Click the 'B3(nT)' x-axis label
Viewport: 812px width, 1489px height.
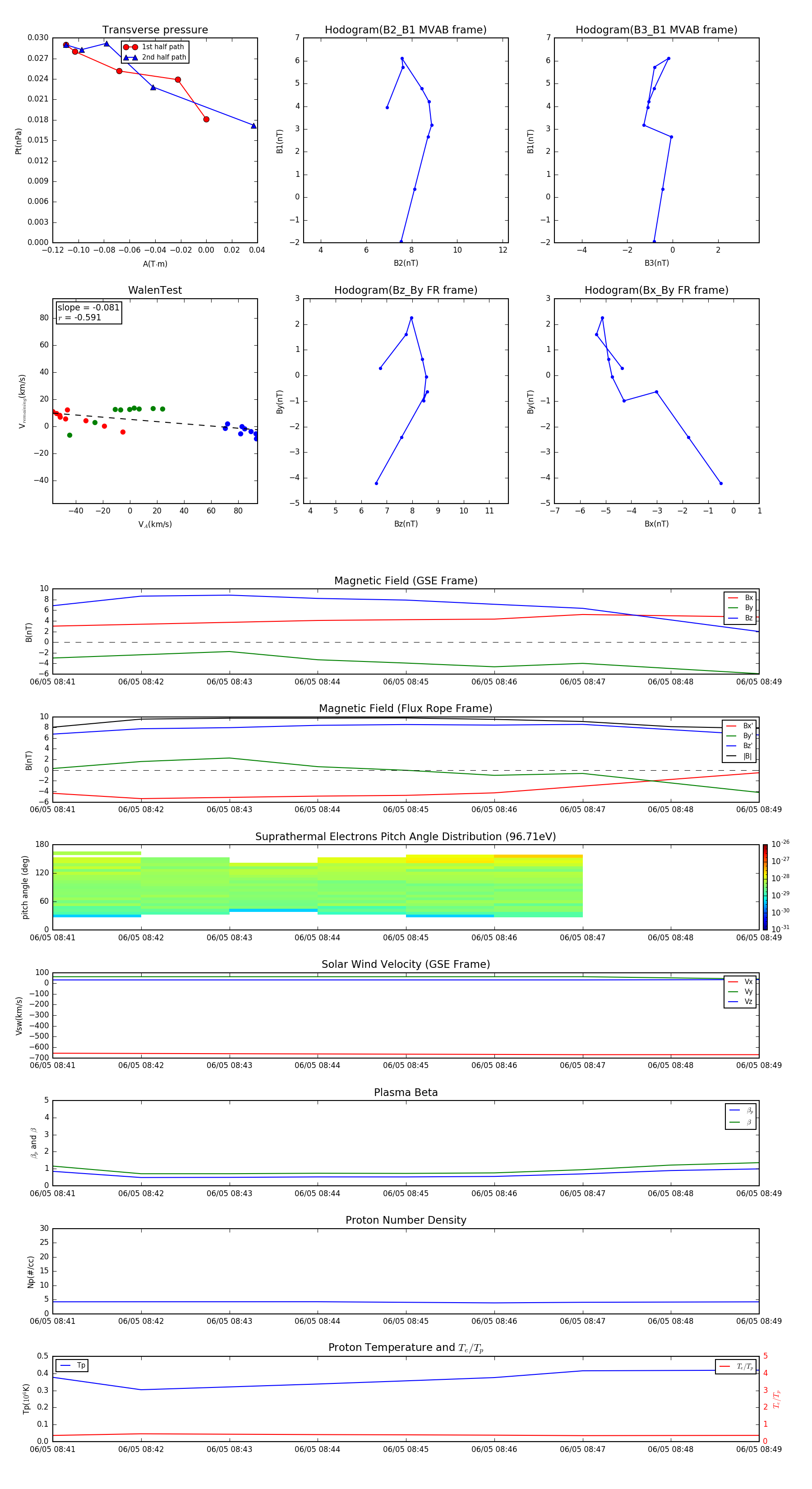point(656,263)
